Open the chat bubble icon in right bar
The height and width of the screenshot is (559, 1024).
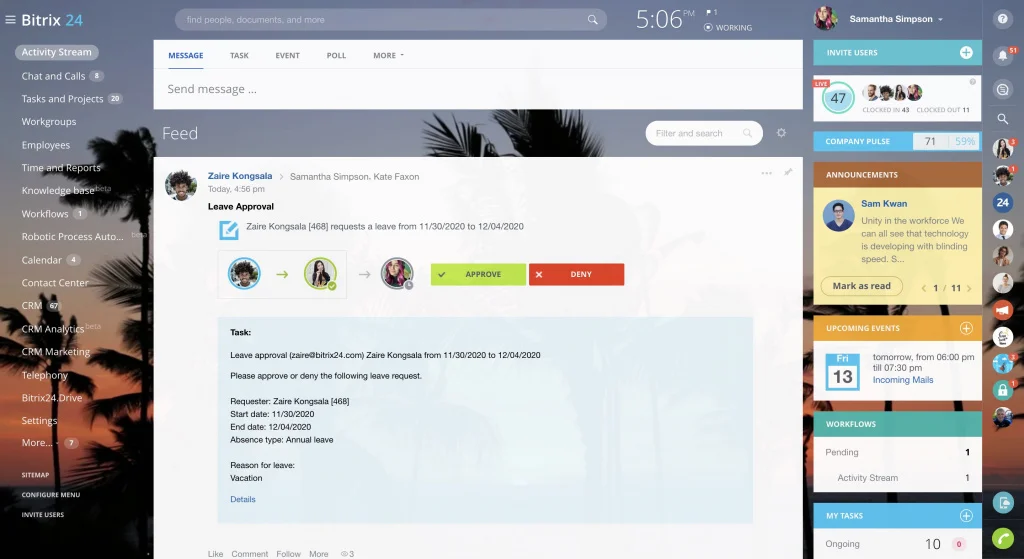click(x=1002, y=89)
